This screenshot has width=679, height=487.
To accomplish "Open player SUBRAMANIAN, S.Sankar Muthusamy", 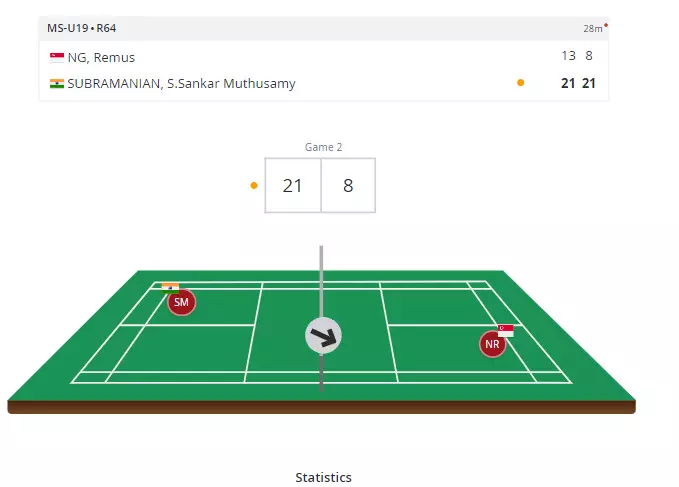I will 181,84.
